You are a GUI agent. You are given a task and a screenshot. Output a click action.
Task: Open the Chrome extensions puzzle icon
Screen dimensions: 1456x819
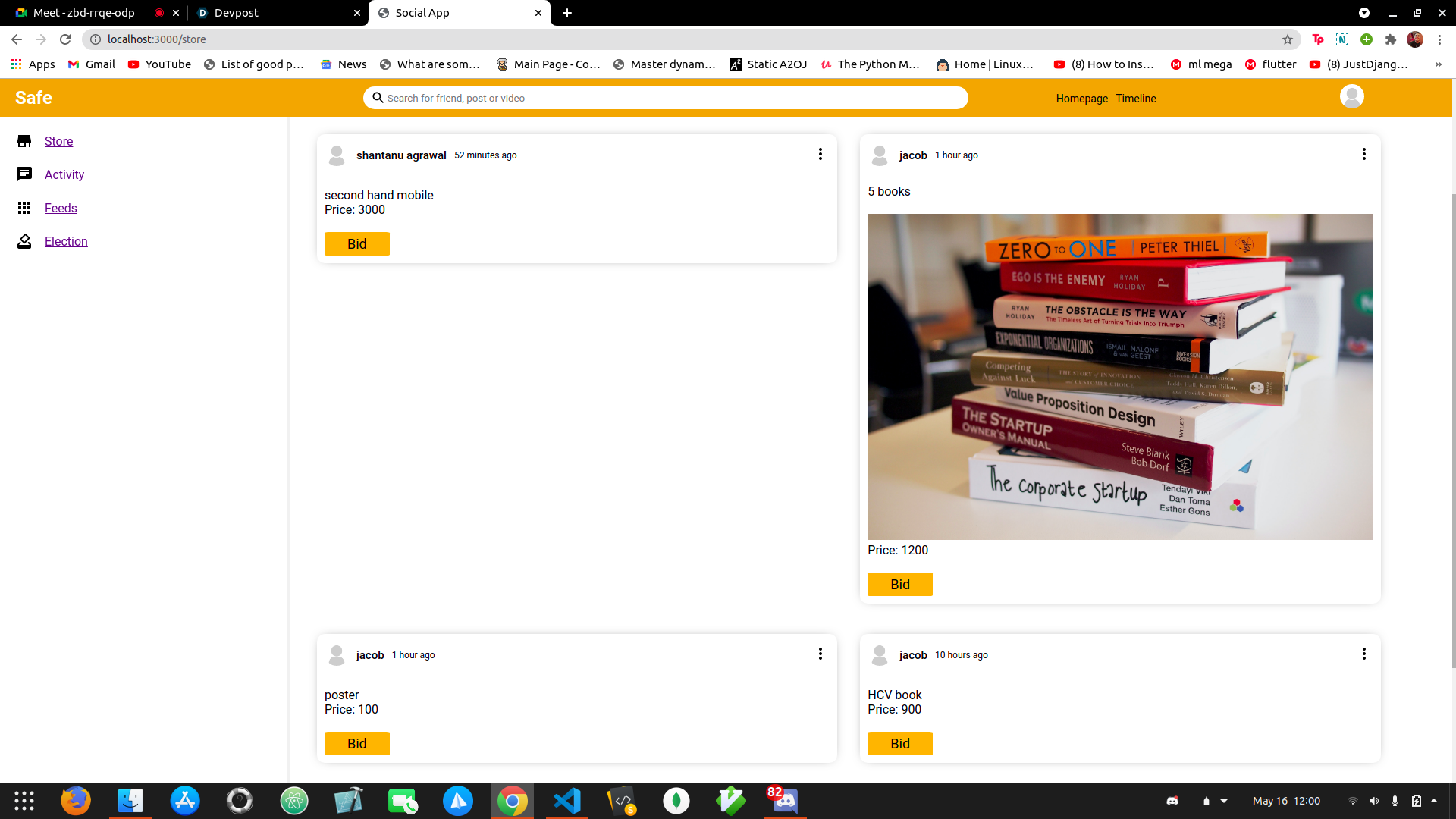(x=1390, y=39)
